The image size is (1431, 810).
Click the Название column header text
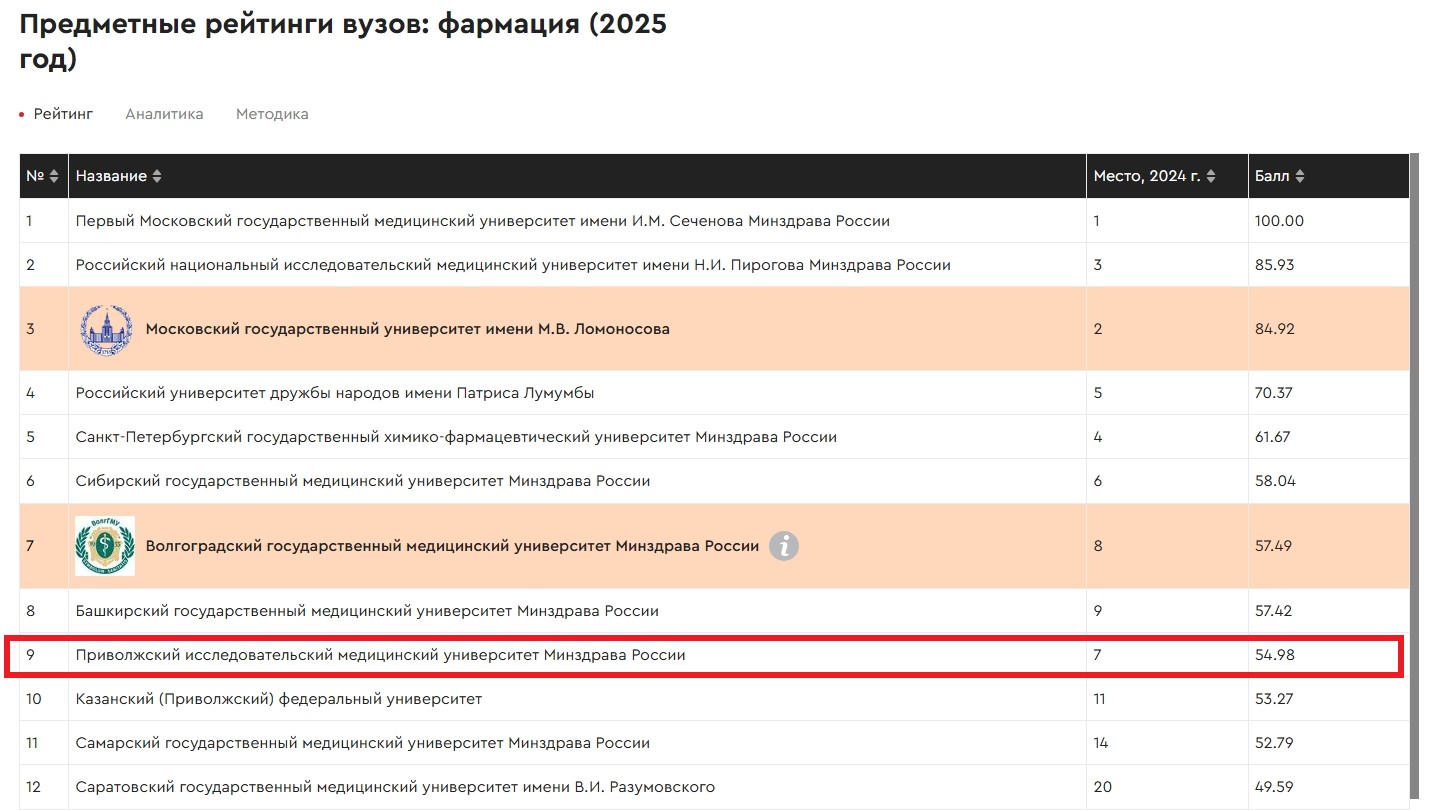tap(111, 176)
